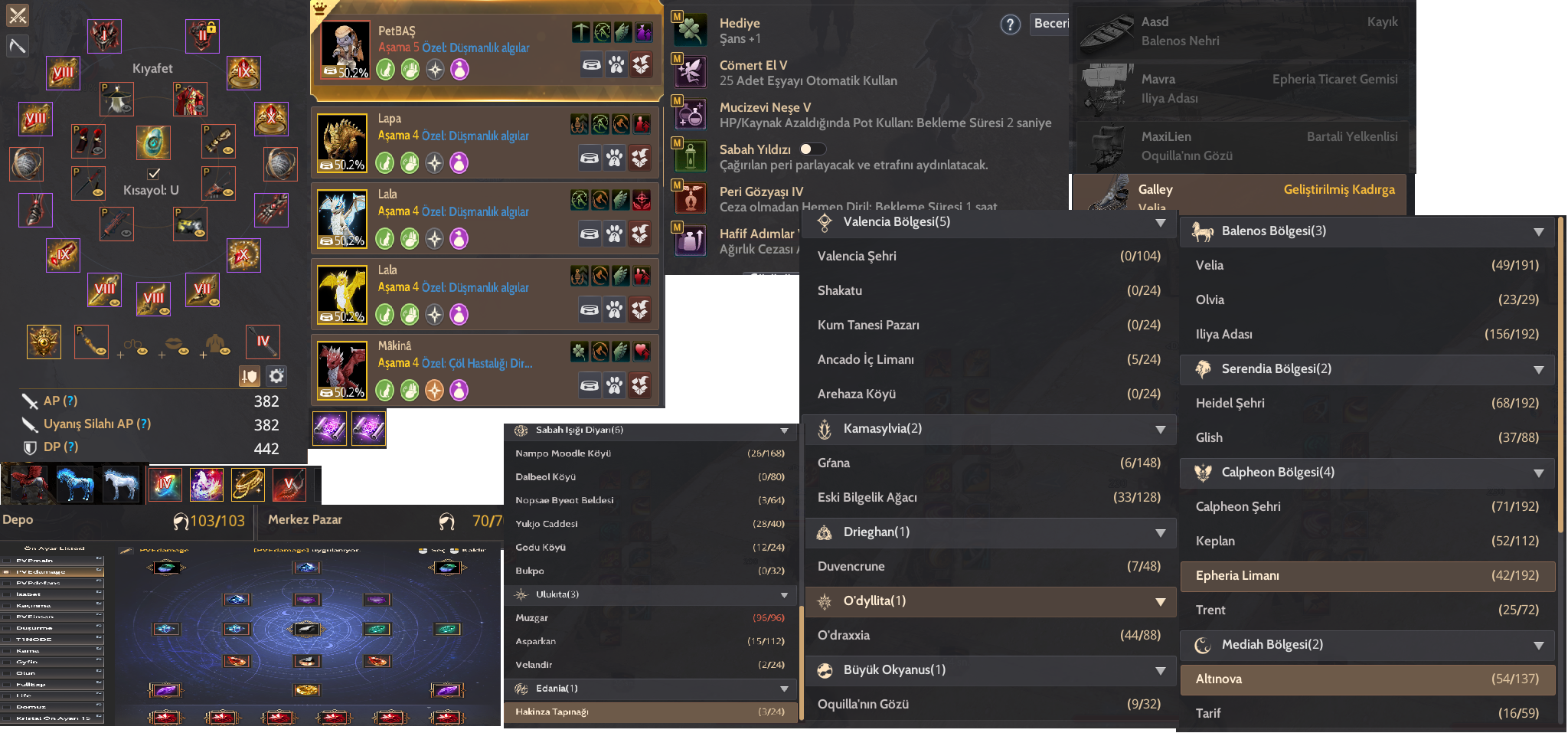Select the Cömert El V skill icon
This screenshot has height=733, width=1568.
point(690,73)
